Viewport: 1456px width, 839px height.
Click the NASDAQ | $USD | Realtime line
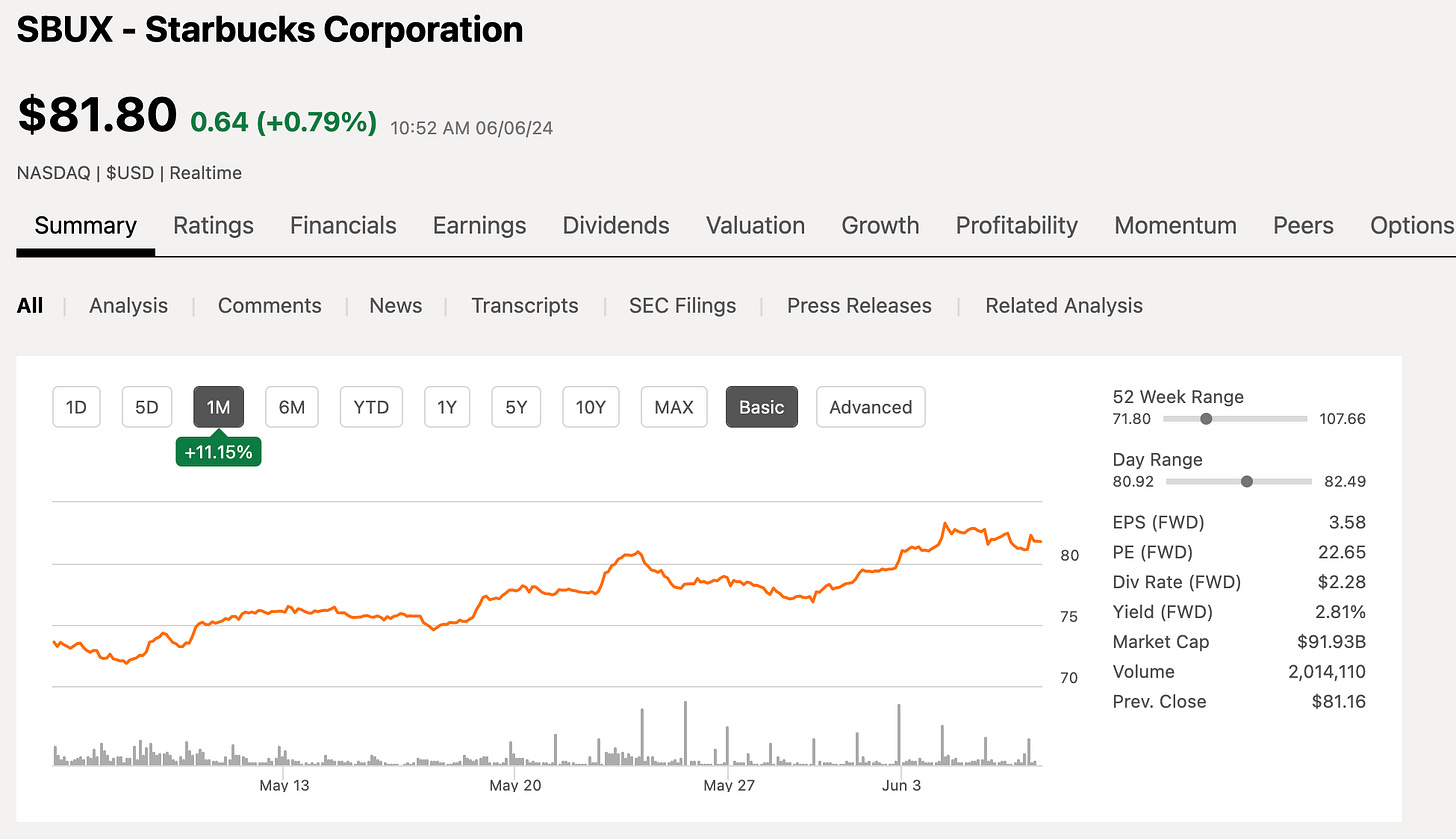[129, 173]
